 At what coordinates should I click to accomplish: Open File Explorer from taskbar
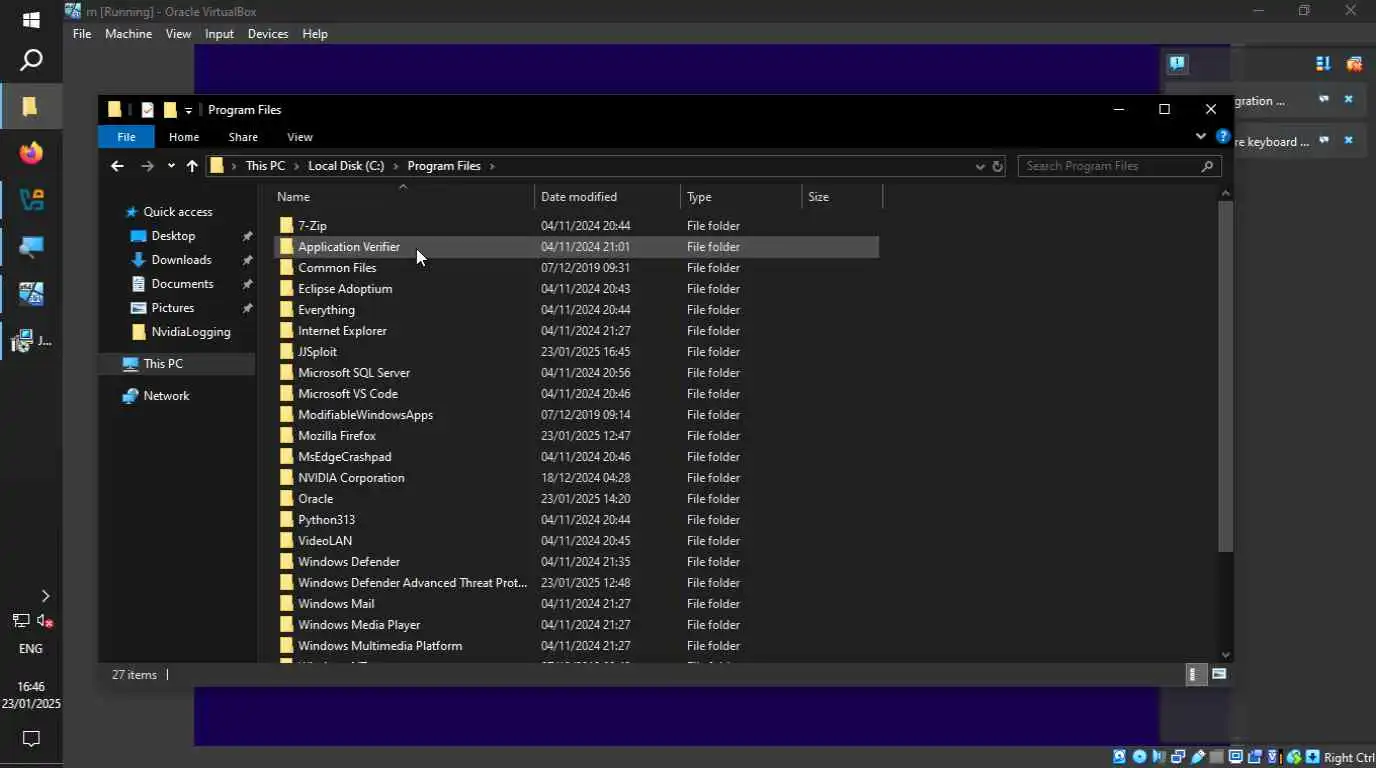click(31, 106)
